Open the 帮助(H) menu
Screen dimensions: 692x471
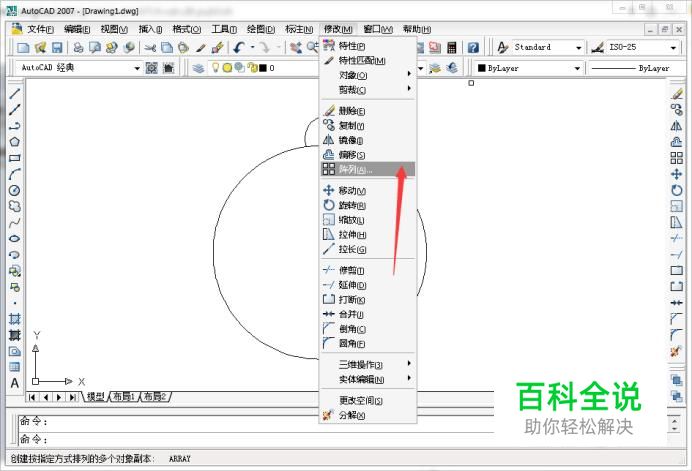click(x=417, y=29)
